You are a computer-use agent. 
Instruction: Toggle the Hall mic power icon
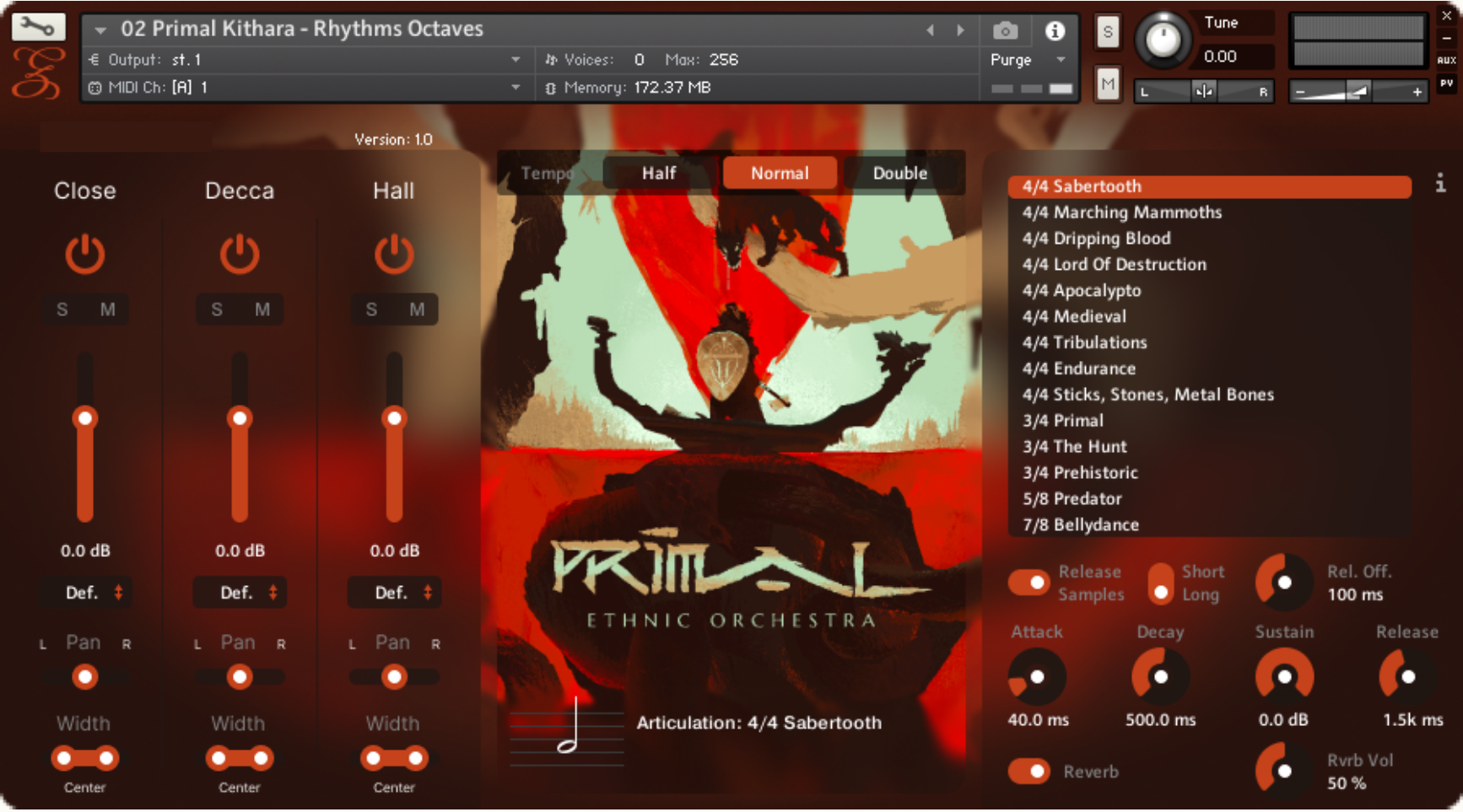[394, 254]
